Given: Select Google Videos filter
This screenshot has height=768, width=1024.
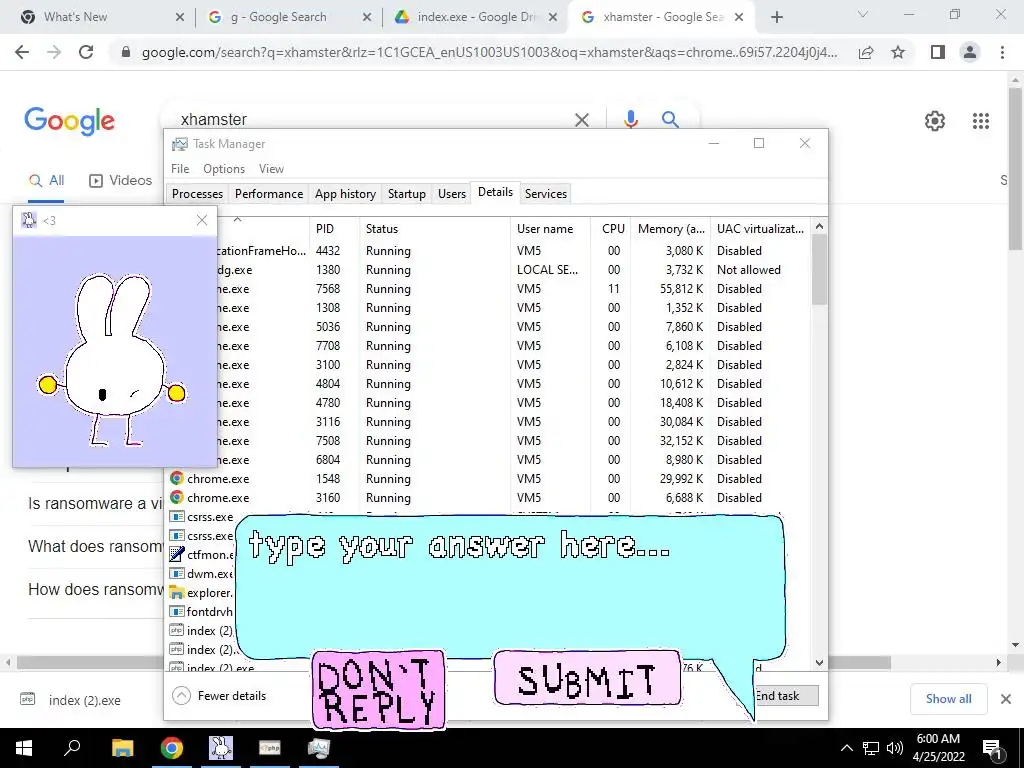Looking at the screenshot, I should point(120,180).
